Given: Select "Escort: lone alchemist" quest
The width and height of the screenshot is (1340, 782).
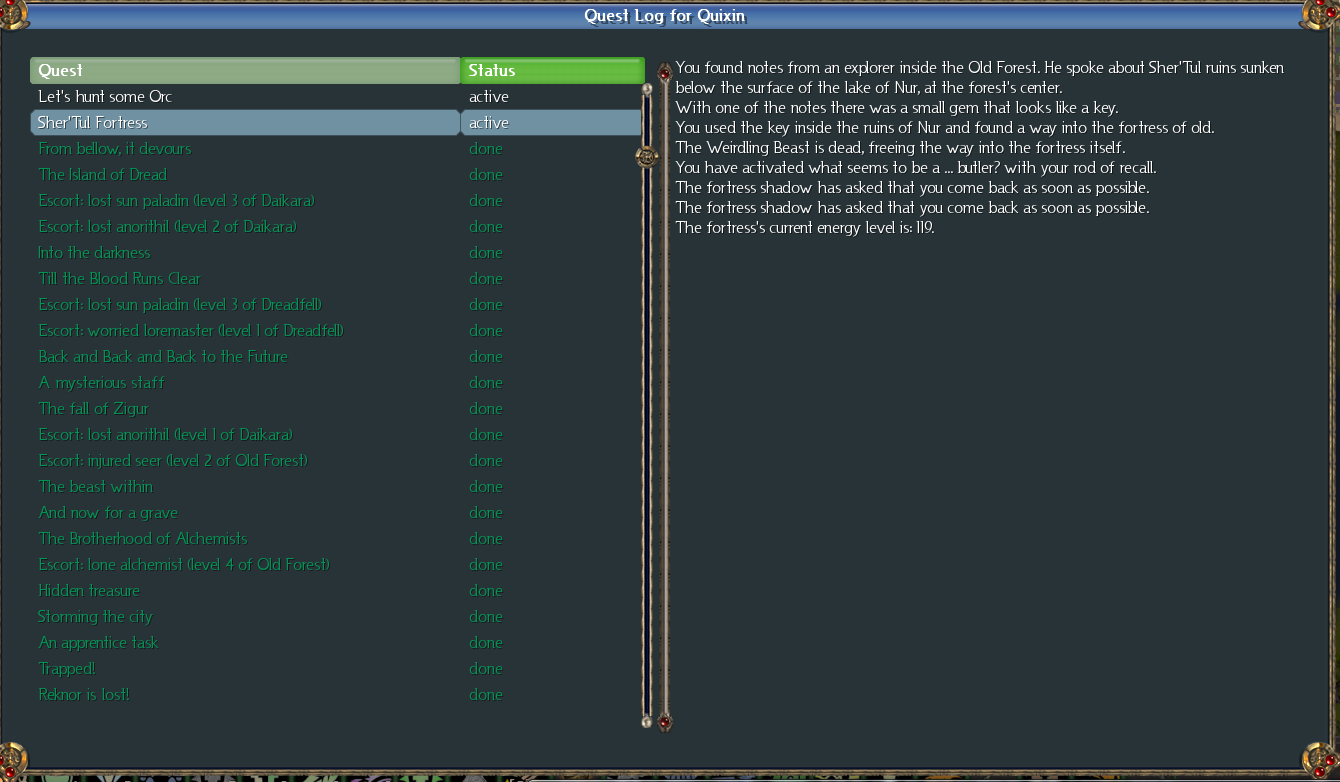Looking at the screenshot, I should (245, 565).
